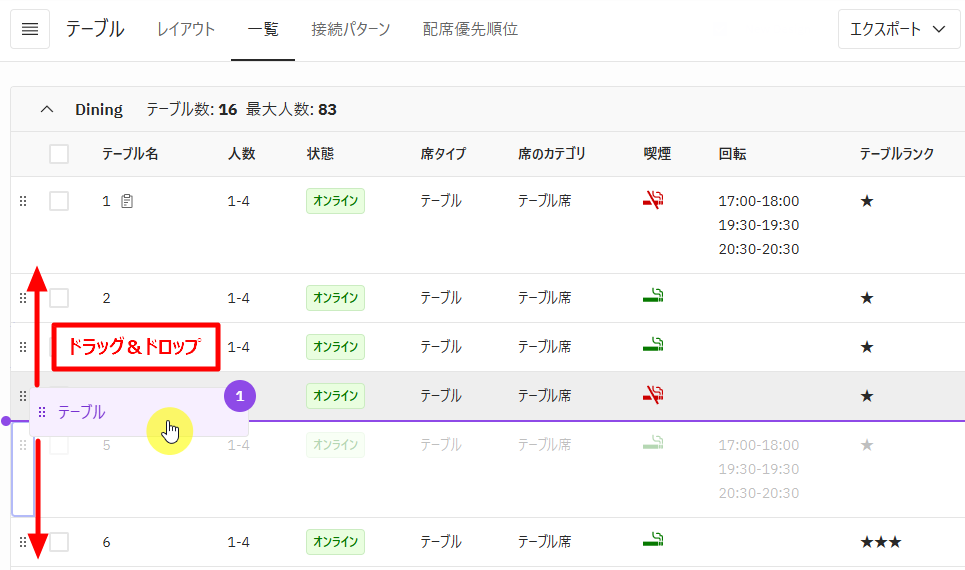Toggle the select-all checkbox in header
The height and width of the screenshot is (570, 965).
[x=59, y=154]
